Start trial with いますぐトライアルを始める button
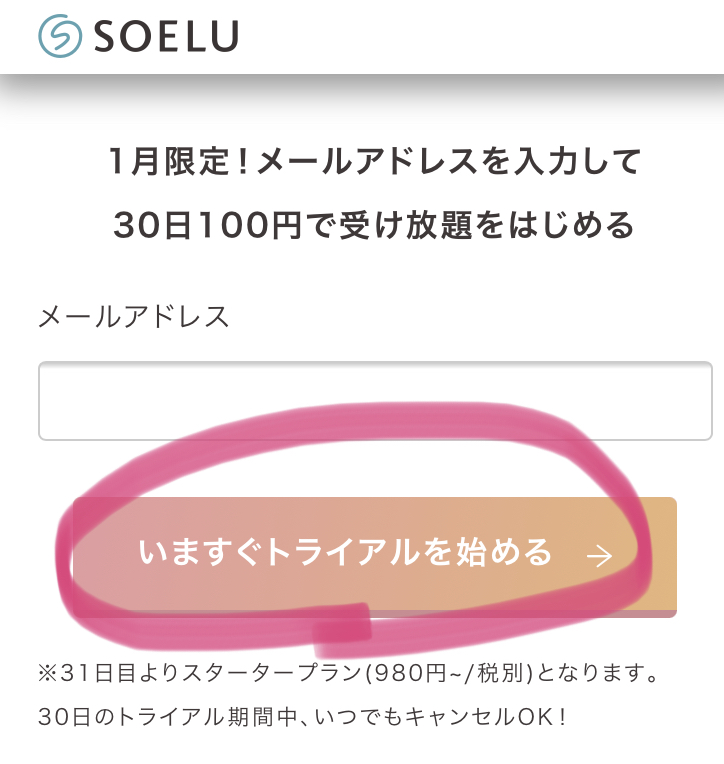Viewport: 724px width, 764px height. [375, 557]
